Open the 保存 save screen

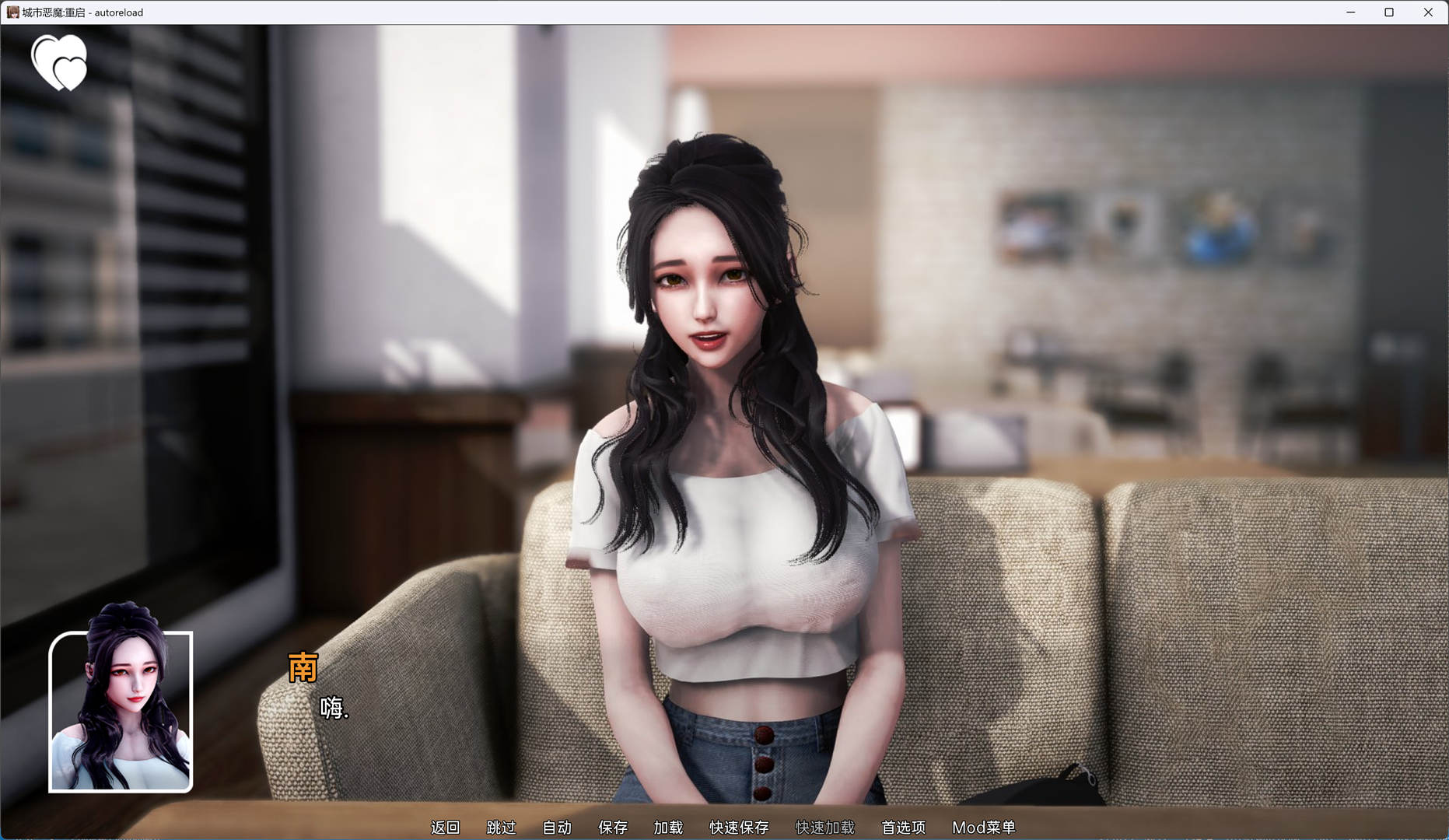612,828
